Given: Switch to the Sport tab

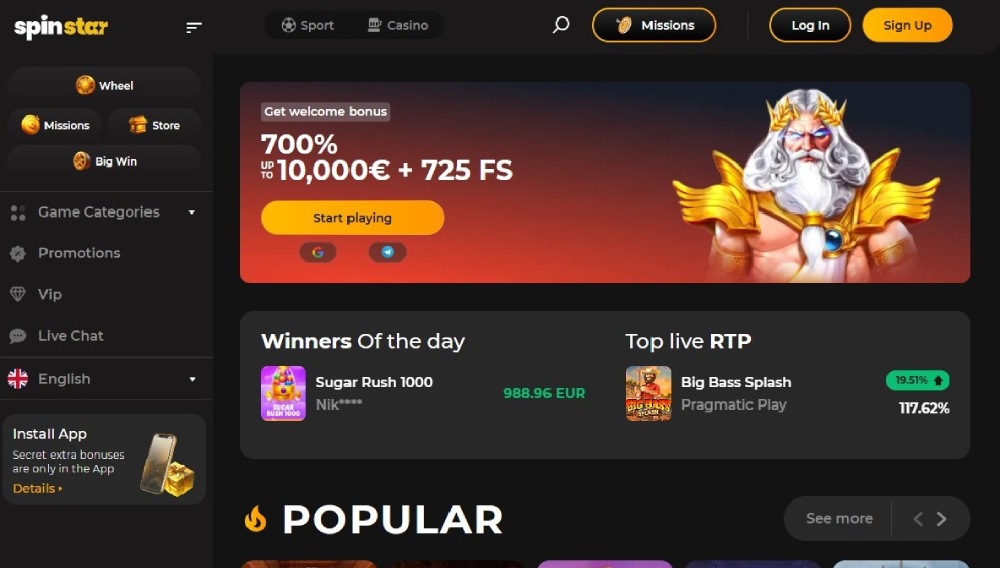Looking at the screenshot, I should tap(308, 25).
